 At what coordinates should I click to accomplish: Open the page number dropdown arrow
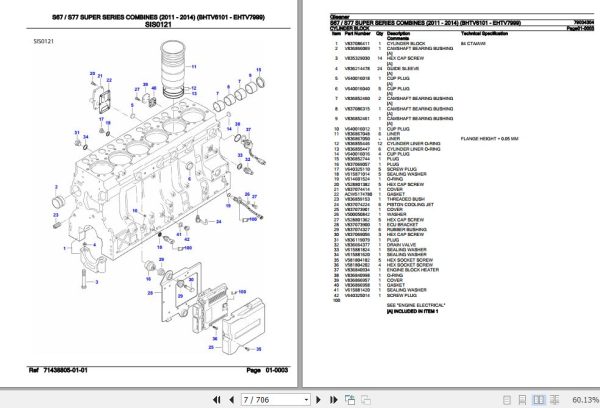tap(306, 400)
